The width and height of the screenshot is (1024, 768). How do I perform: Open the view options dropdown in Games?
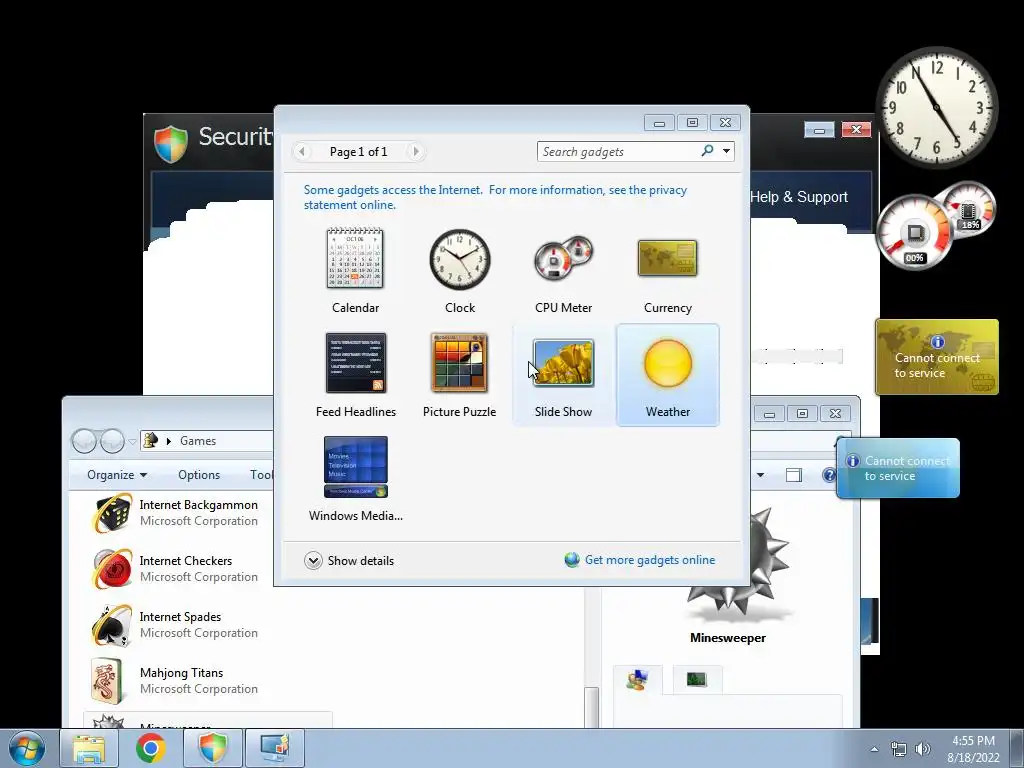[x=760, y=475]
